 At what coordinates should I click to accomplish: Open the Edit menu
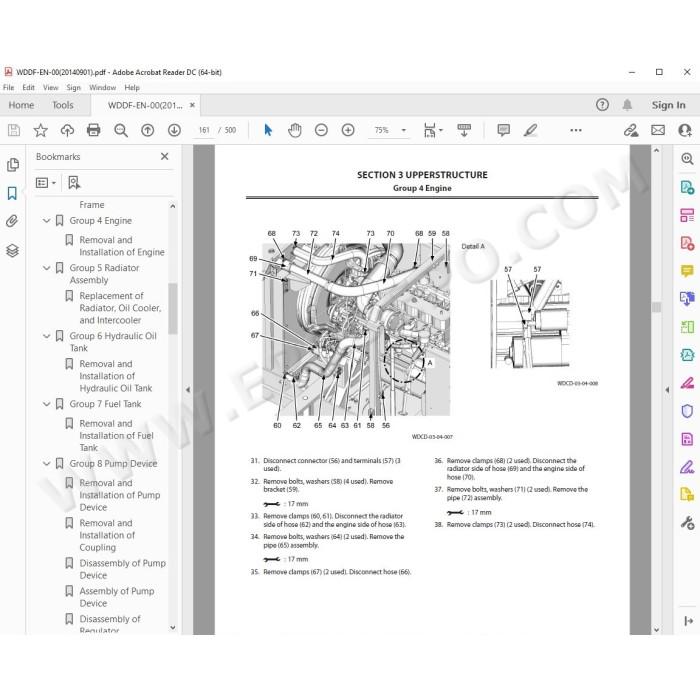(x=29, y=88)
